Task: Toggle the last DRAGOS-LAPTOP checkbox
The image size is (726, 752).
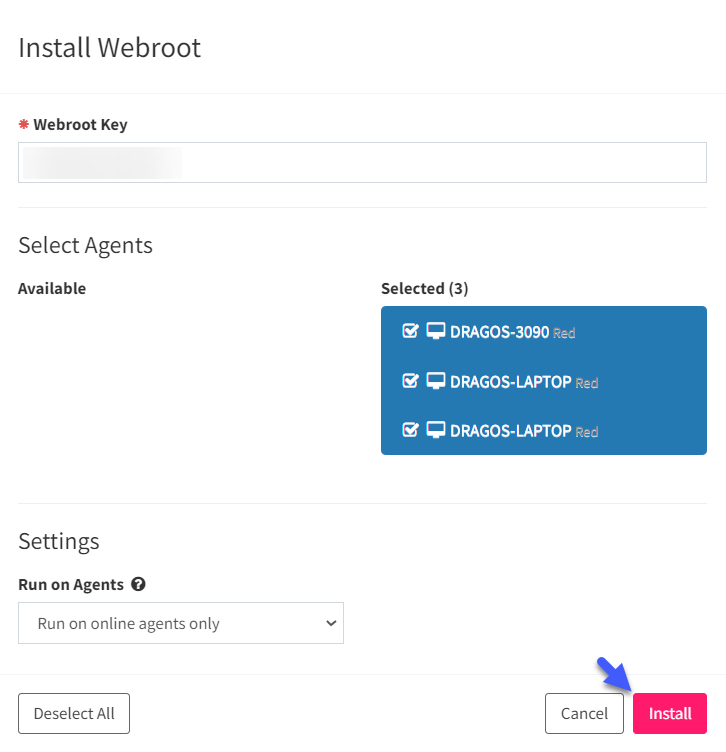Action: tap(410, 430)
